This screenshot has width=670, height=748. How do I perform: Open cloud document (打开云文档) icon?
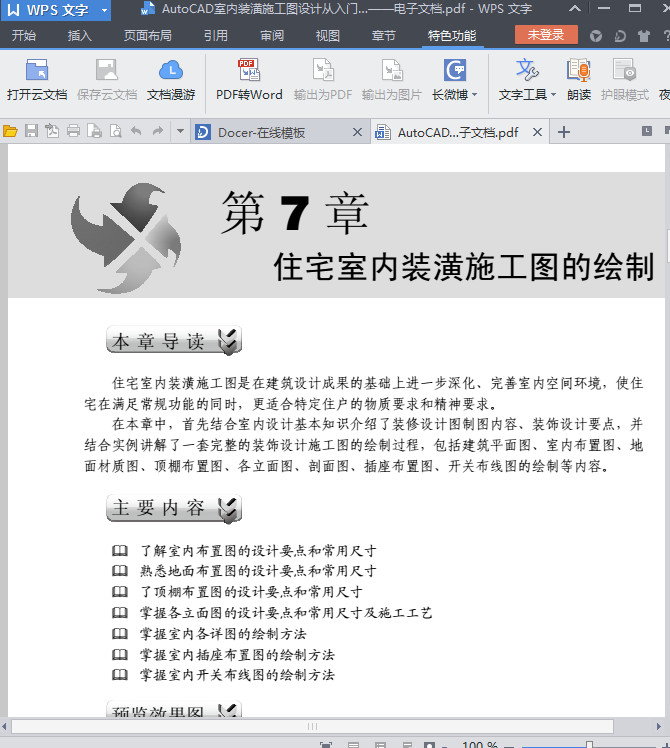(x=37, y=70)
